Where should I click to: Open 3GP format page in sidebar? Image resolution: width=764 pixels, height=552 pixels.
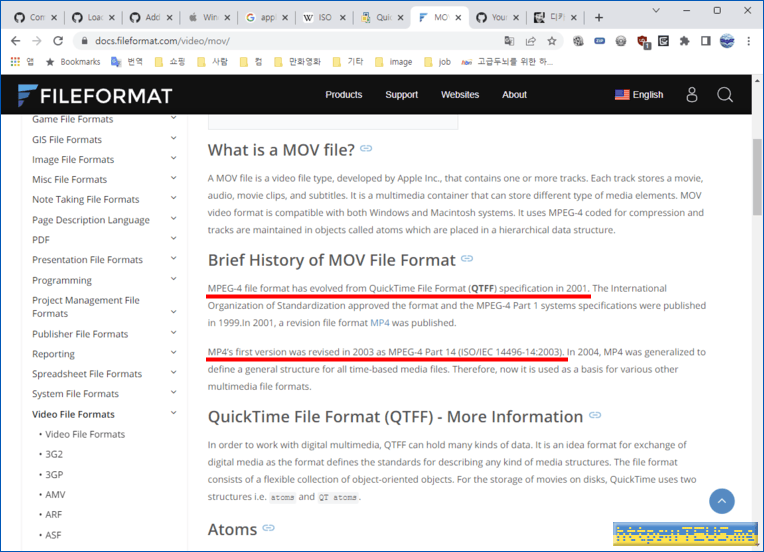(54, 475)
